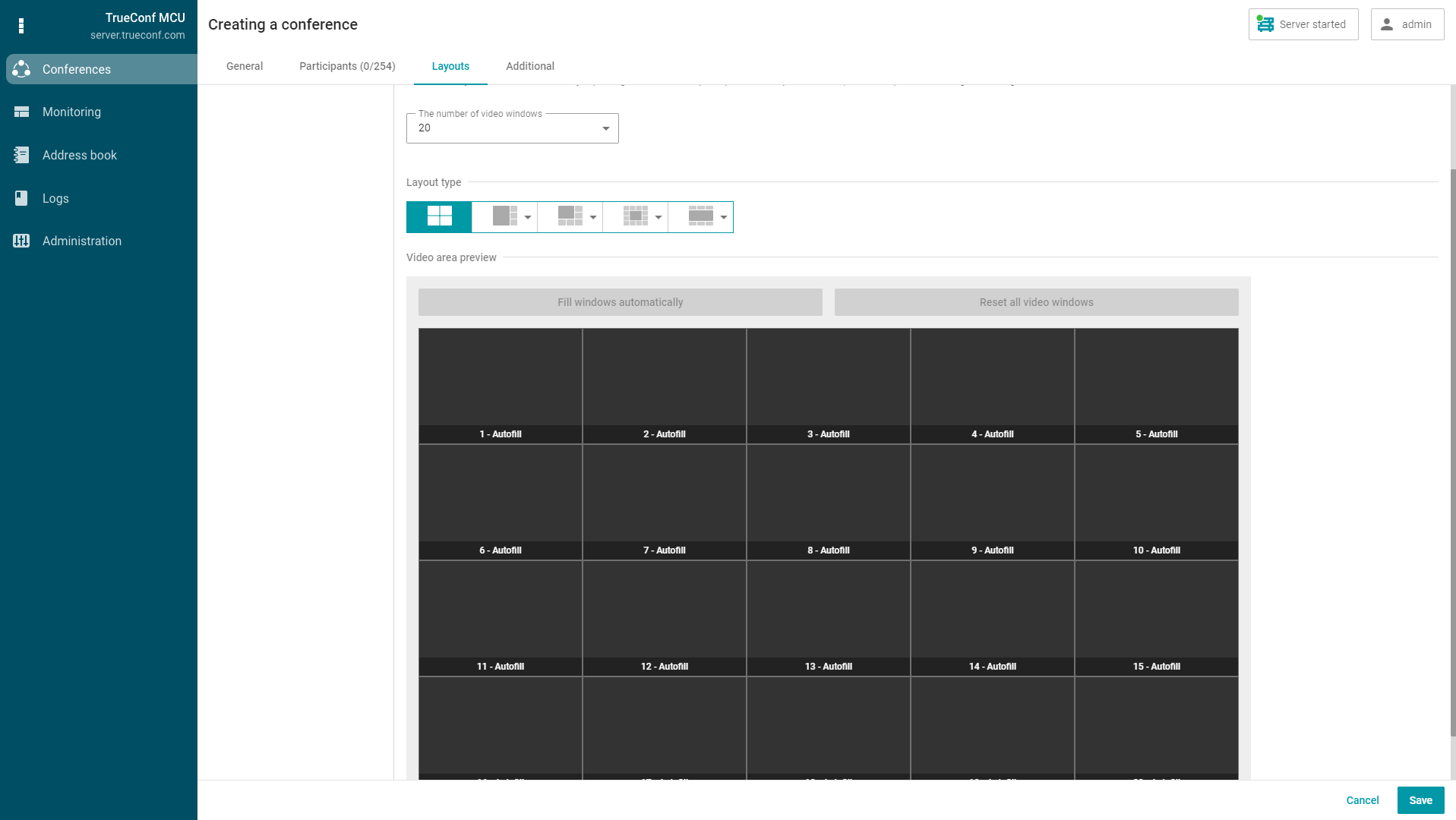Image resolution: width=1456 pixels, height=820 pixels.
Task: Open Administration sidebar icon
Action: point(21,241)
